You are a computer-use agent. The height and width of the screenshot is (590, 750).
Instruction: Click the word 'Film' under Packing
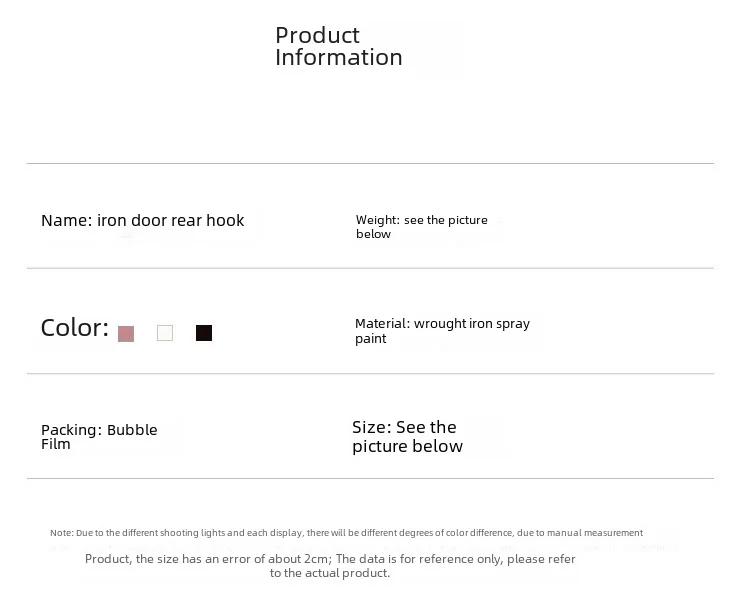pyautogui.click(x=55, y=444)
